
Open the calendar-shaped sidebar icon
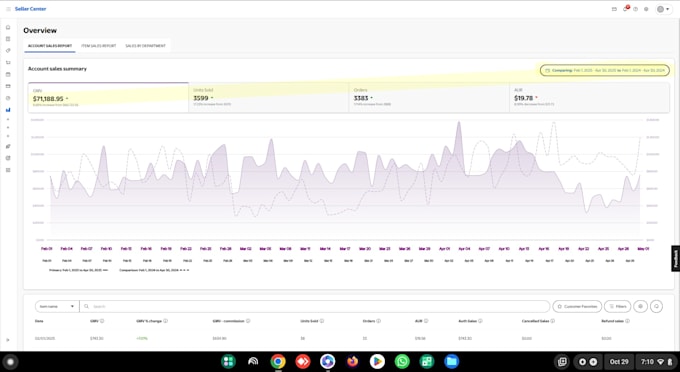coord(8,75)
